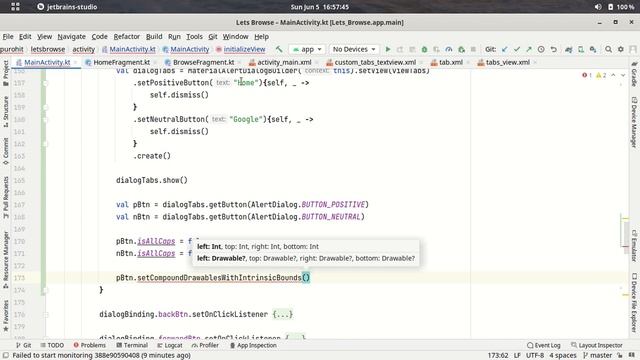The width and height of the screenshot is (640, 360).
Task: Open the master Git branch widget
Action: [x=598, y=356]
